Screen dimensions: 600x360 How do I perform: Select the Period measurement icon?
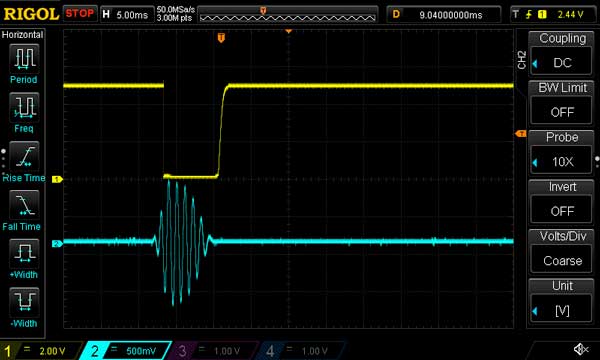tap(24, 58)
